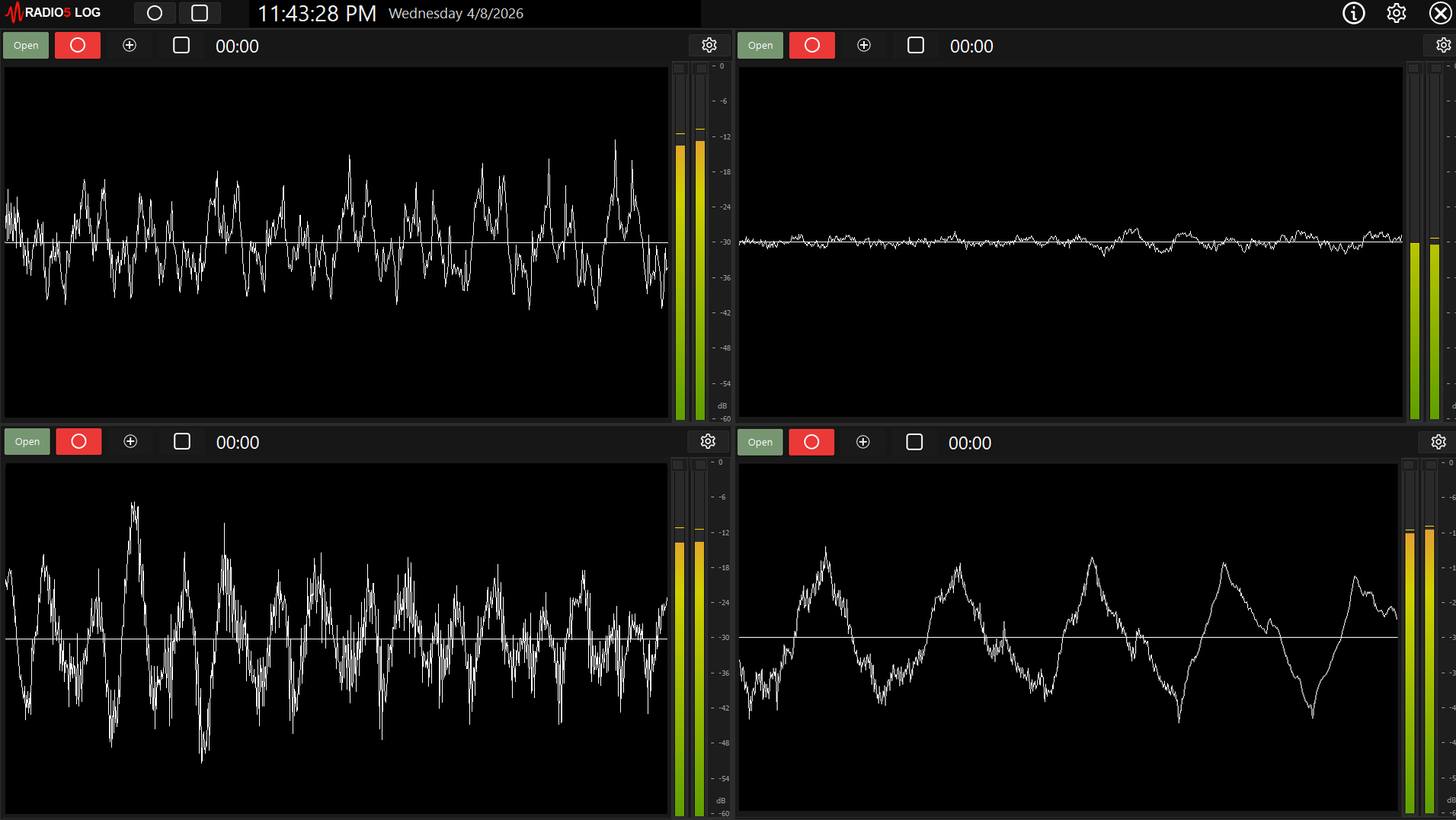Open global settings gear in the top bar

pyautogui.click(x=1396, y=13)
